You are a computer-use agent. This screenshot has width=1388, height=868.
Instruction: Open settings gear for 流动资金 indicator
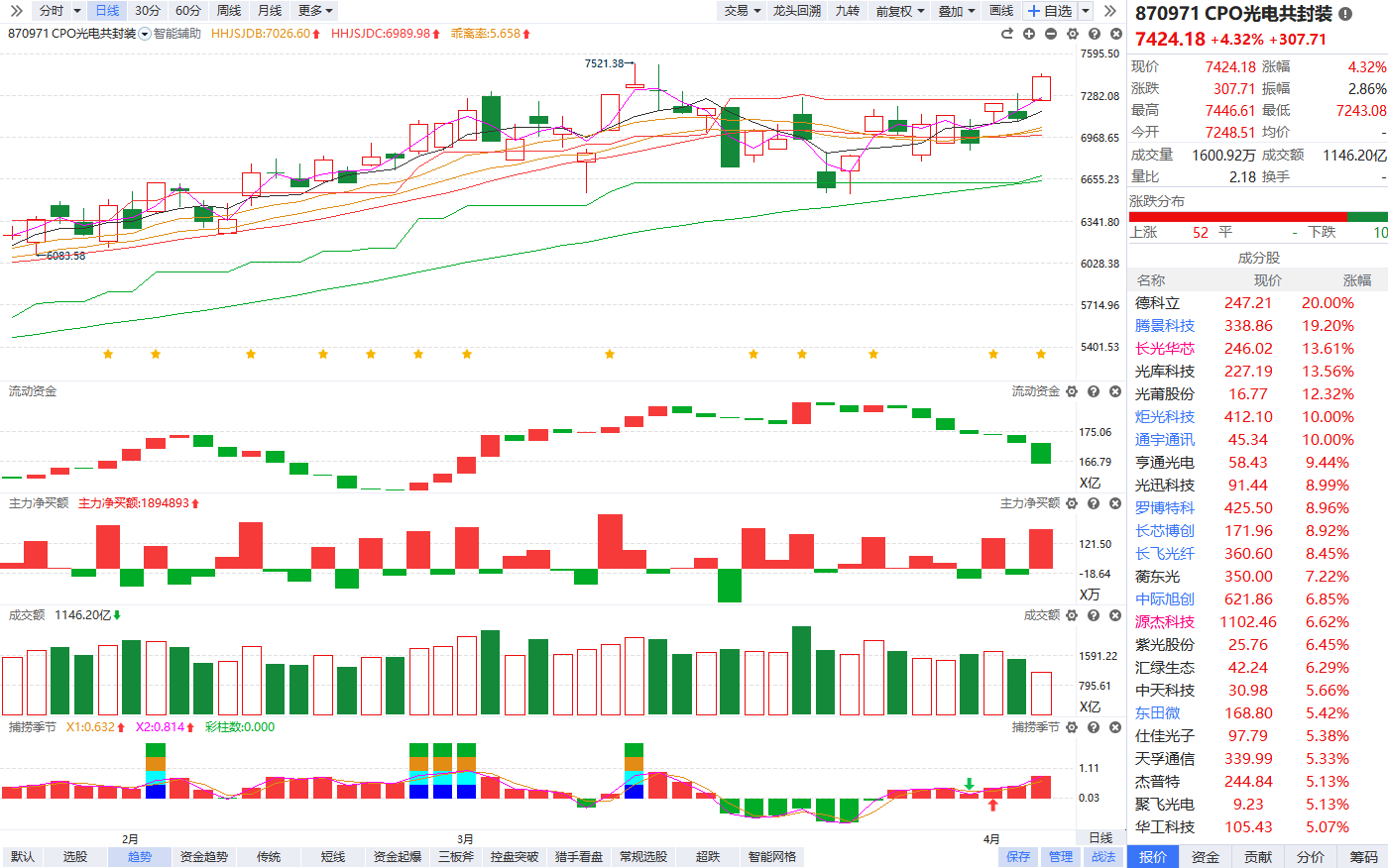pos(1072,391)
